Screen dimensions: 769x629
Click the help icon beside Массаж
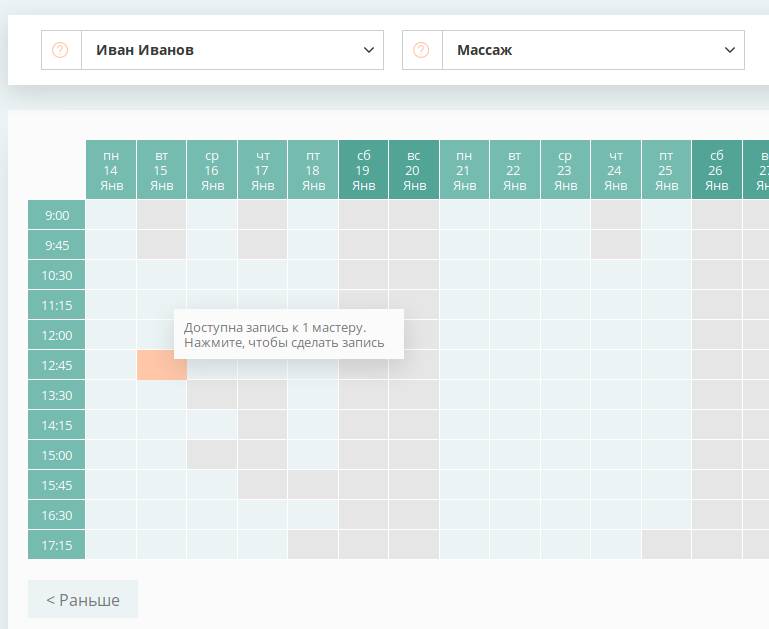[x=421, y=50]
